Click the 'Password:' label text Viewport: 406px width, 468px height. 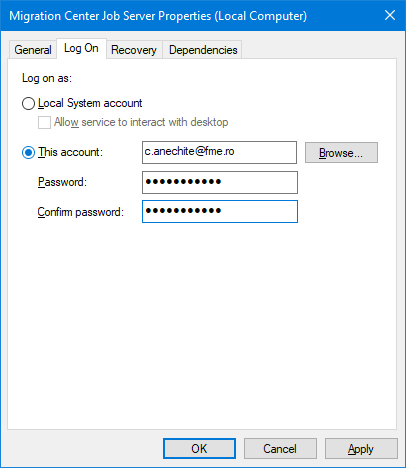click(62, 182)
